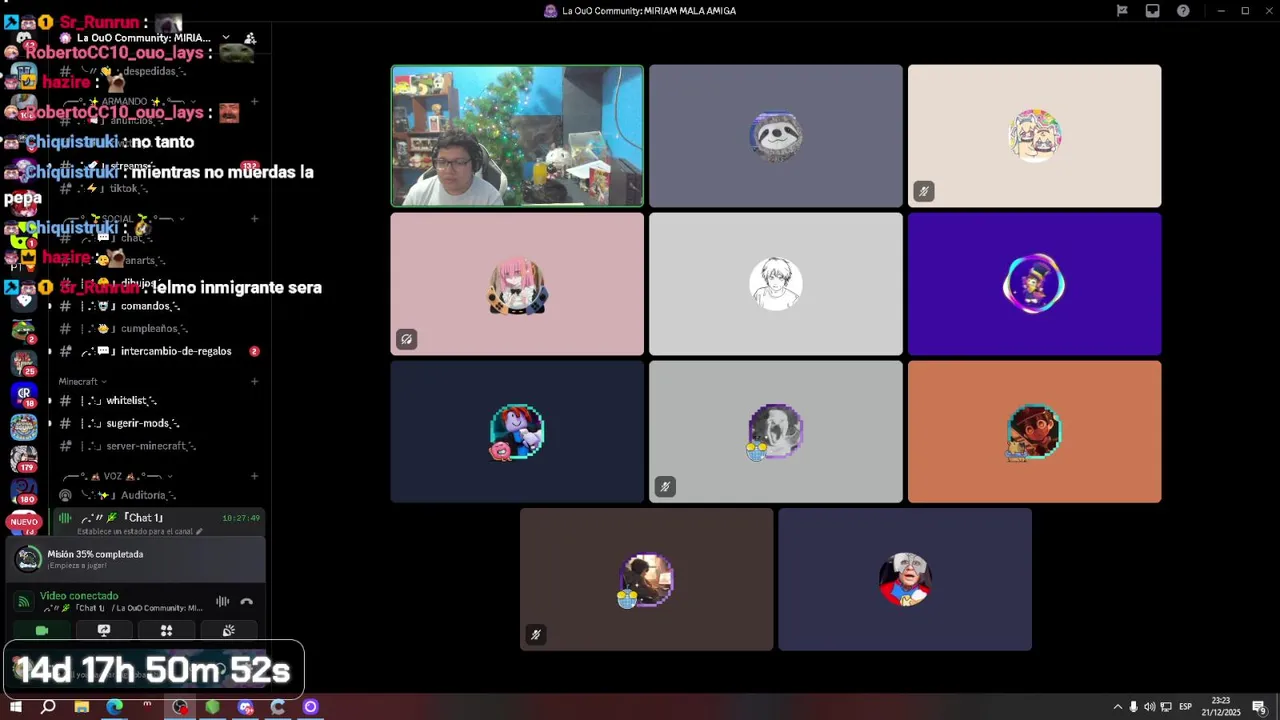Toggle noise suppression waveform icon
Screen dimensions: 1280x720
click(x=222, y=601)
